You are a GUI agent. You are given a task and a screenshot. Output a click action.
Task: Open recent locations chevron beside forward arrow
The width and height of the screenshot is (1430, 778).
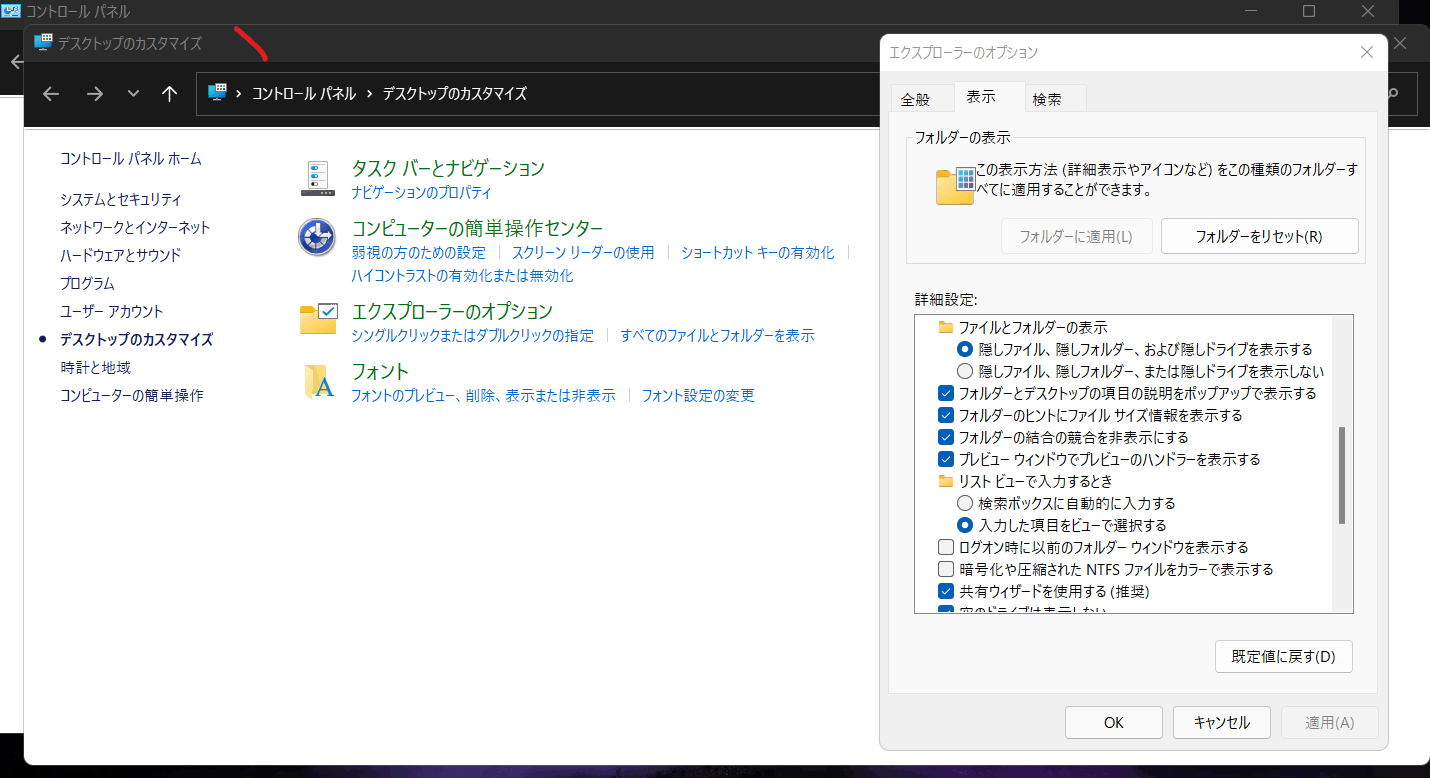point(131,93)
